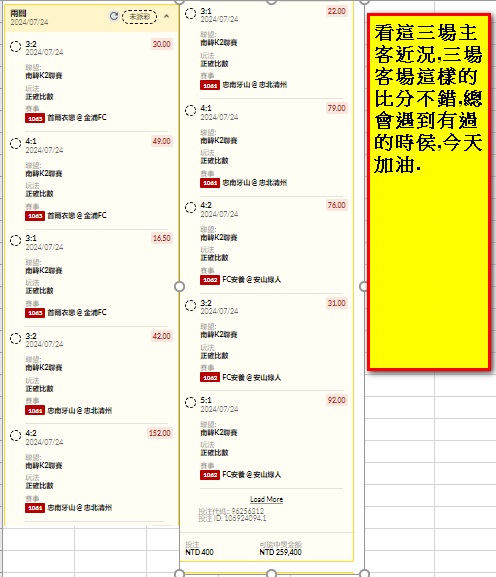Select the 4:1 circle with odds 49.00
This screenshot has width=496, height=577.
[15, 144]
